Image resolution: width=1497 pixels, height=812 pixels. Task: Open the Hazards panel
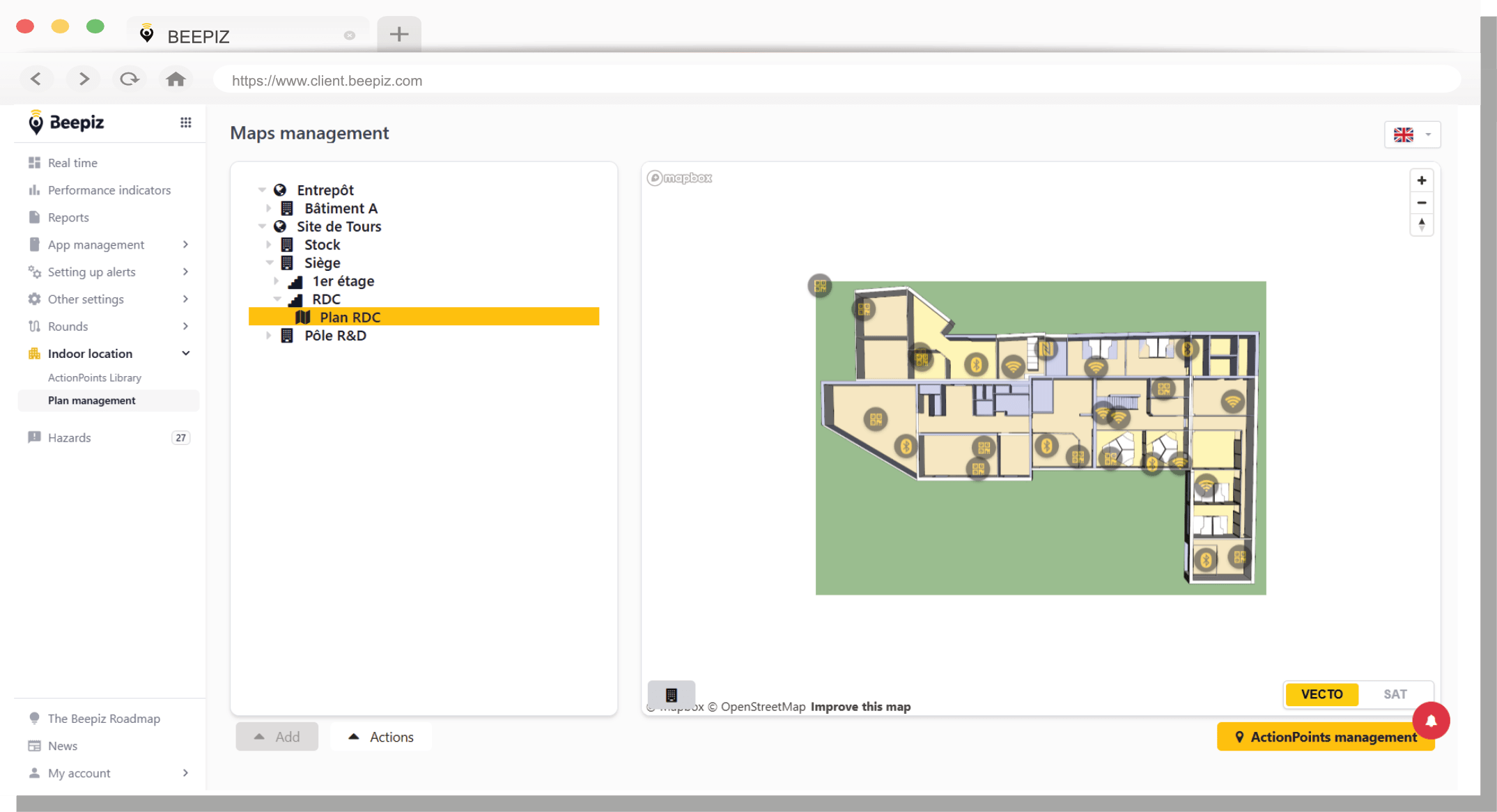tap(69, 437)
